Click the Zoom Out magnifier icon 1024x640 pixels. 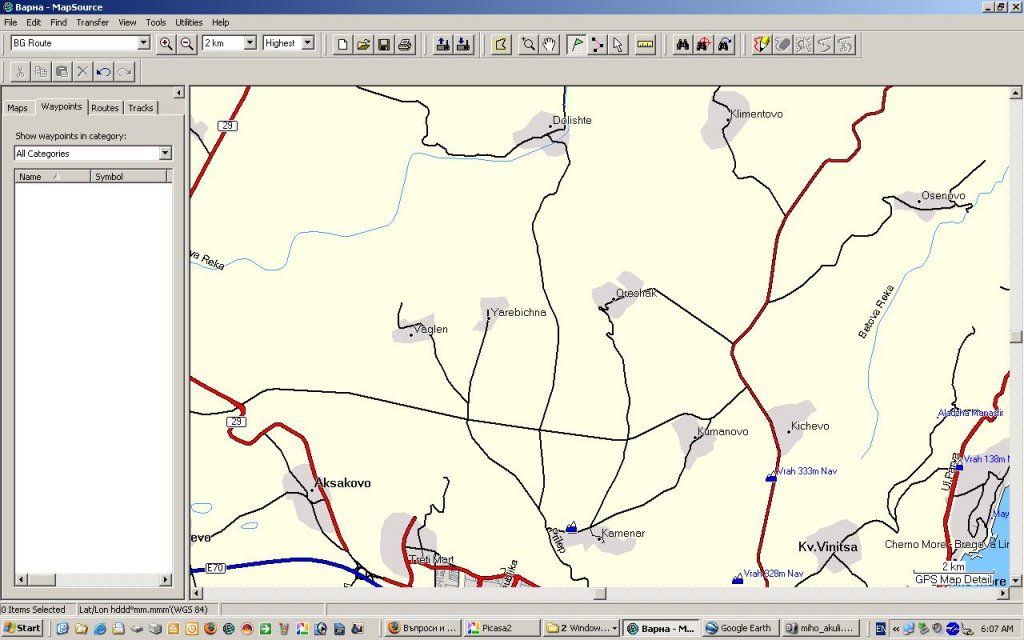tap(187, 44)
